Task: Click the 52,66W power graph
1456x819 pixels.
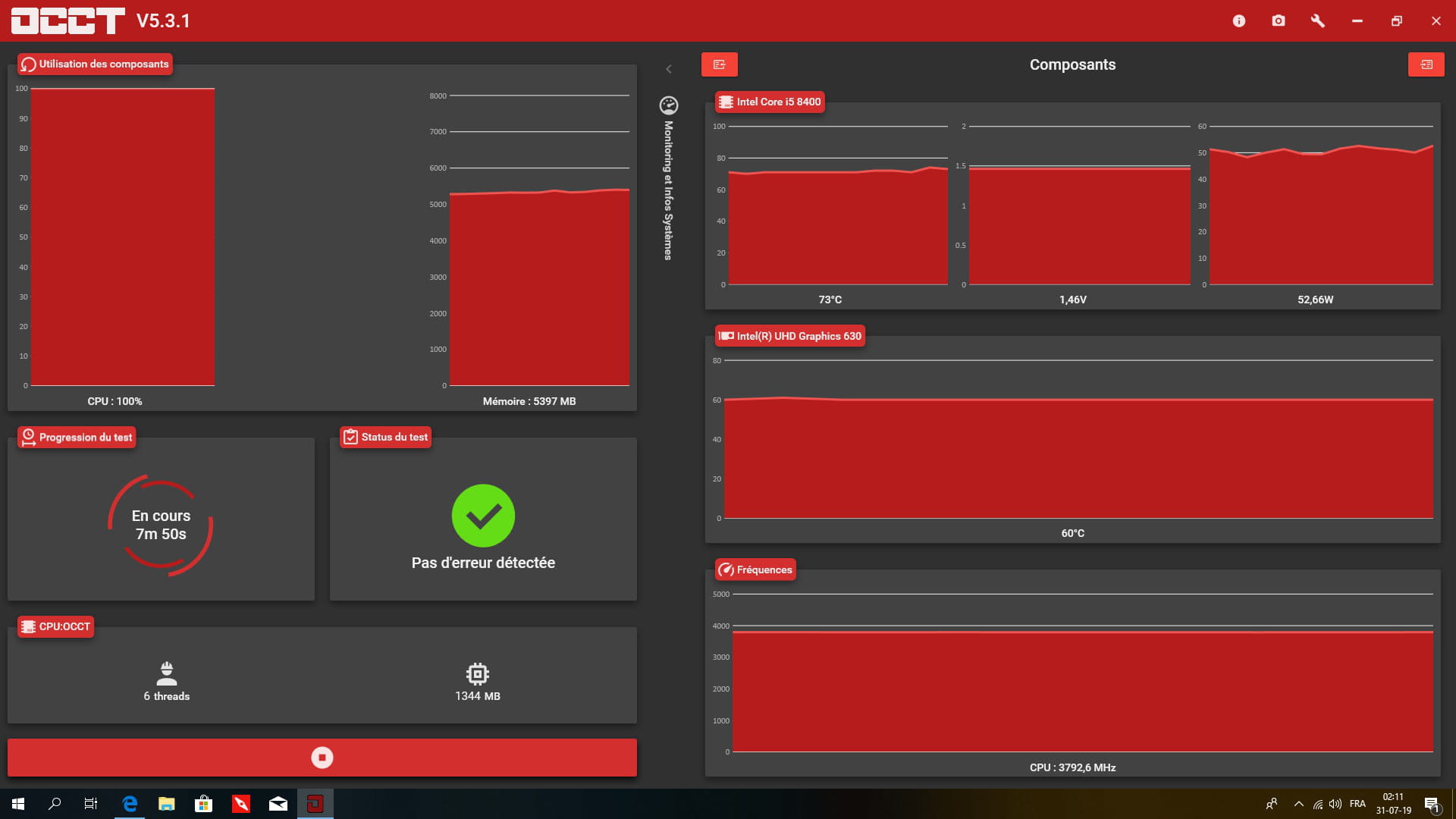Action: [1322, 206]
